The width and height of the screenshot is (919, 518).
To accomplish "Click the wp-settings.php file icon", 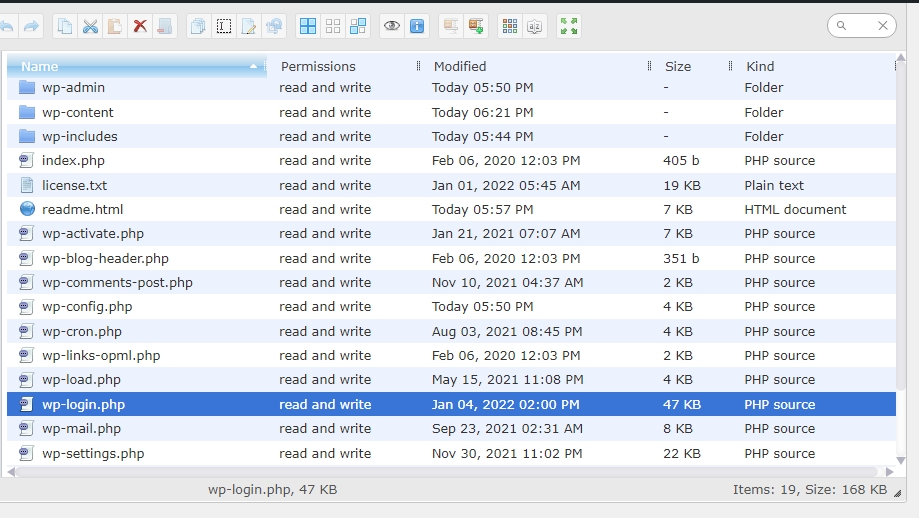I will click(x=26, y=452).
